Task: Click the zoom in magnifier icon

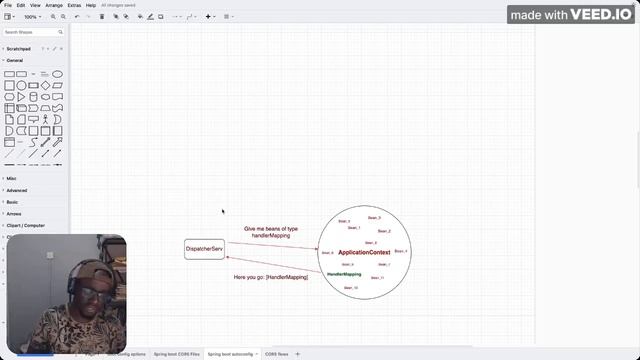Action: 53,17
